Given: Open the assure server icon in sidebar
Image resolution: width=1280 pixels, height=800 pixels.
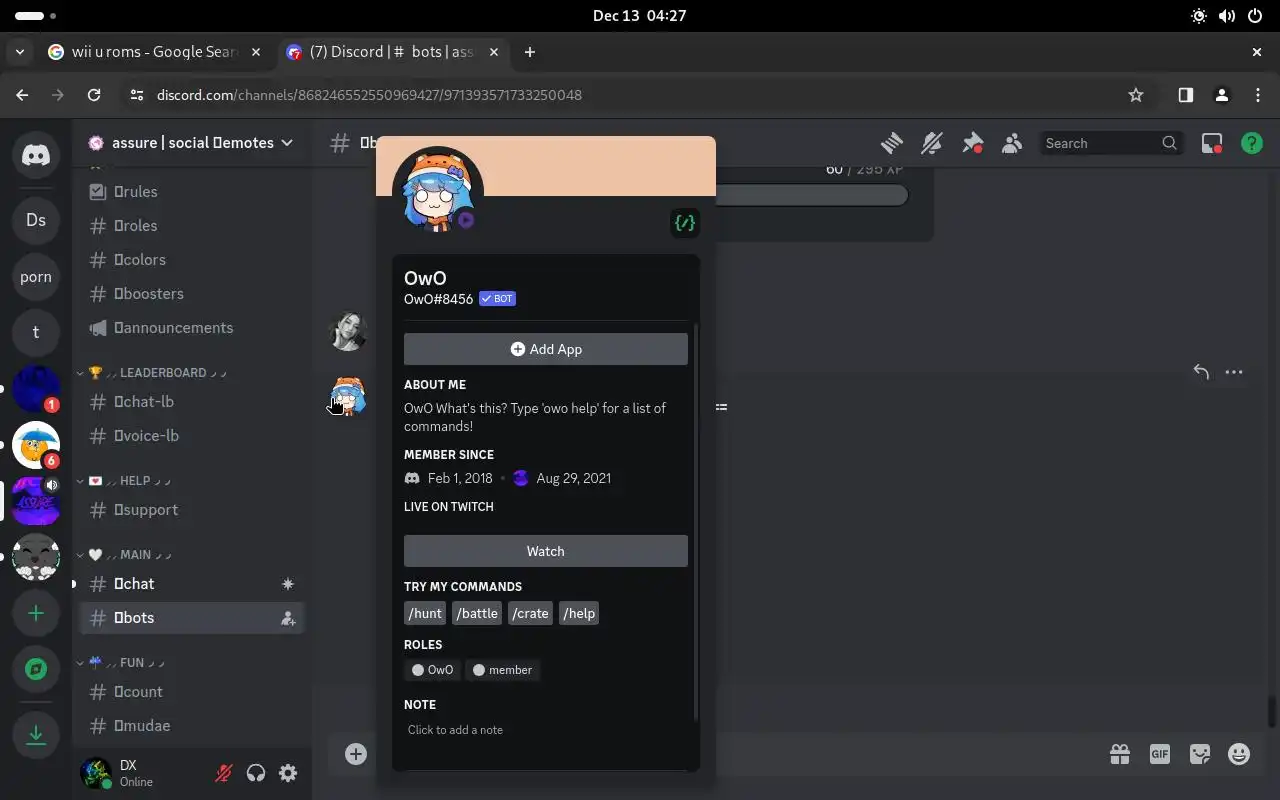Looking at the screenshot, I should click(36, 501).
